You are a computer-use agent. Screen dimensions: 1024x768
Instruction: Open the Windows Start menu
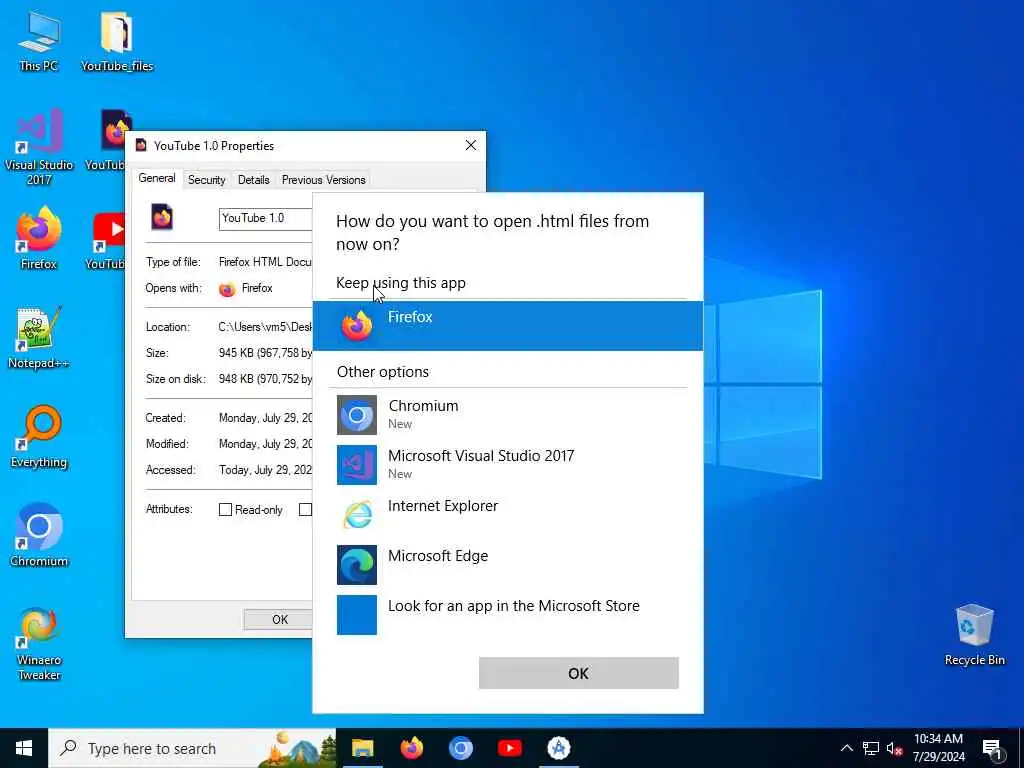[24, 748]
